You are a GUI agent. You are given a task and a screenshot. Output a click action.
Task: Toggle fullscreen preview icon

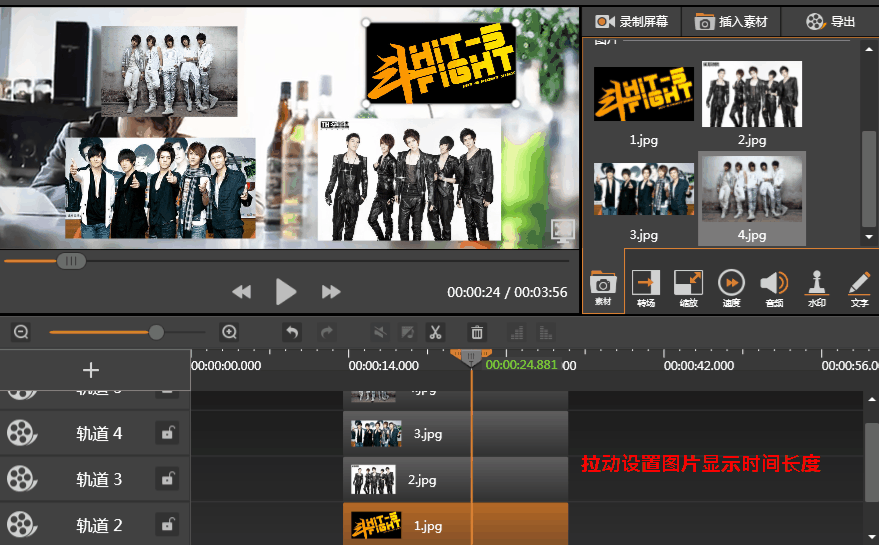pos(562,229)
